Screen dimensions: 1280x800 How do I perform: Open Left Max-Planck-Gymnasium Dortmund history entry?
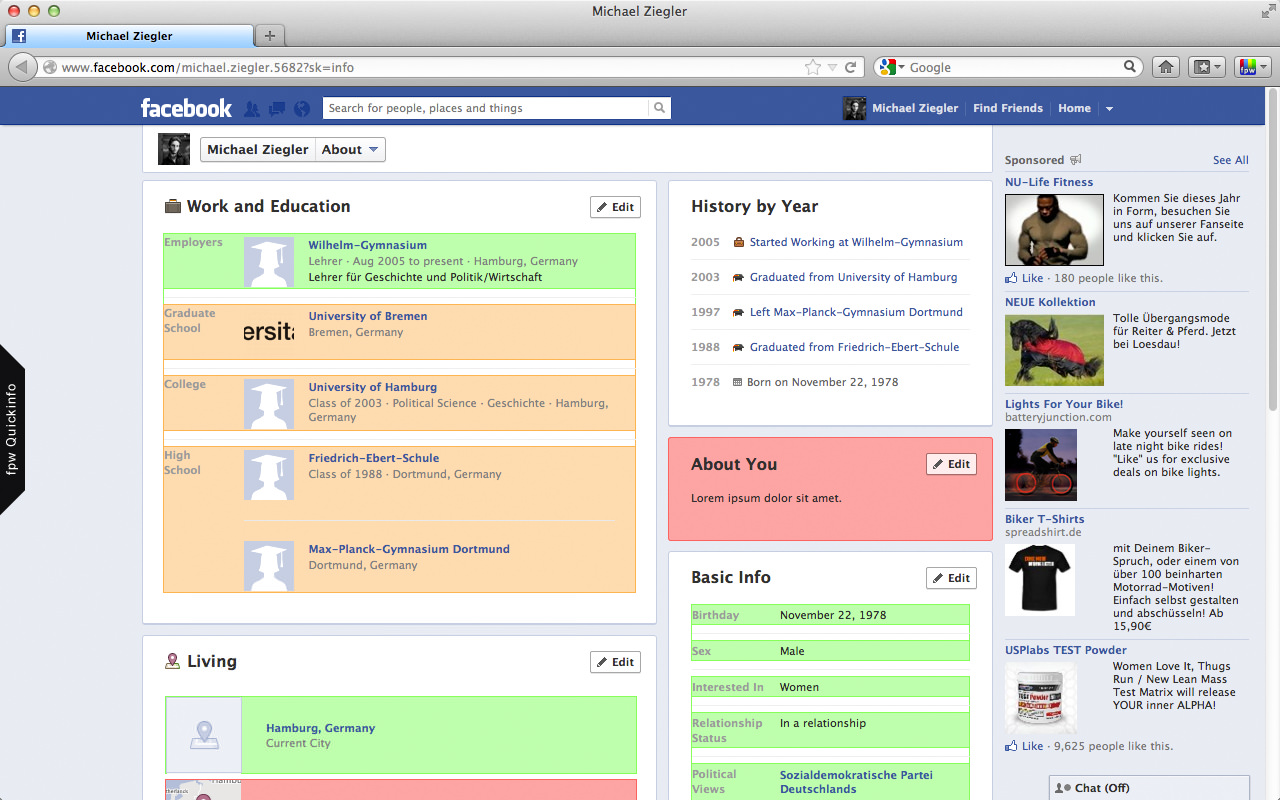856,312
